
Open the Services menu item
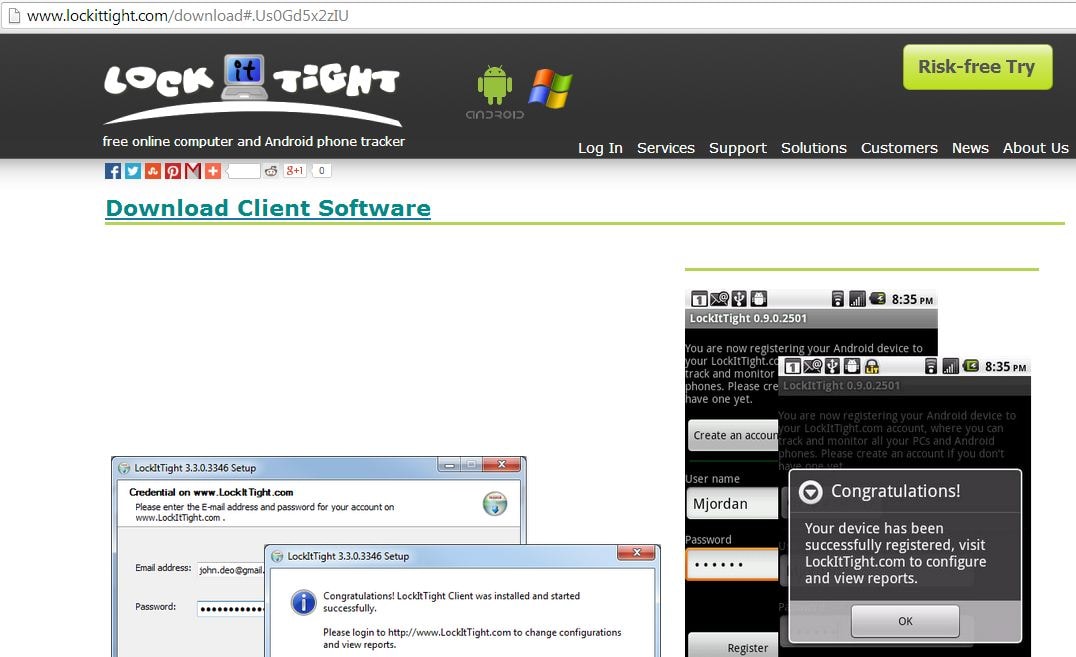tap(665, 148)
